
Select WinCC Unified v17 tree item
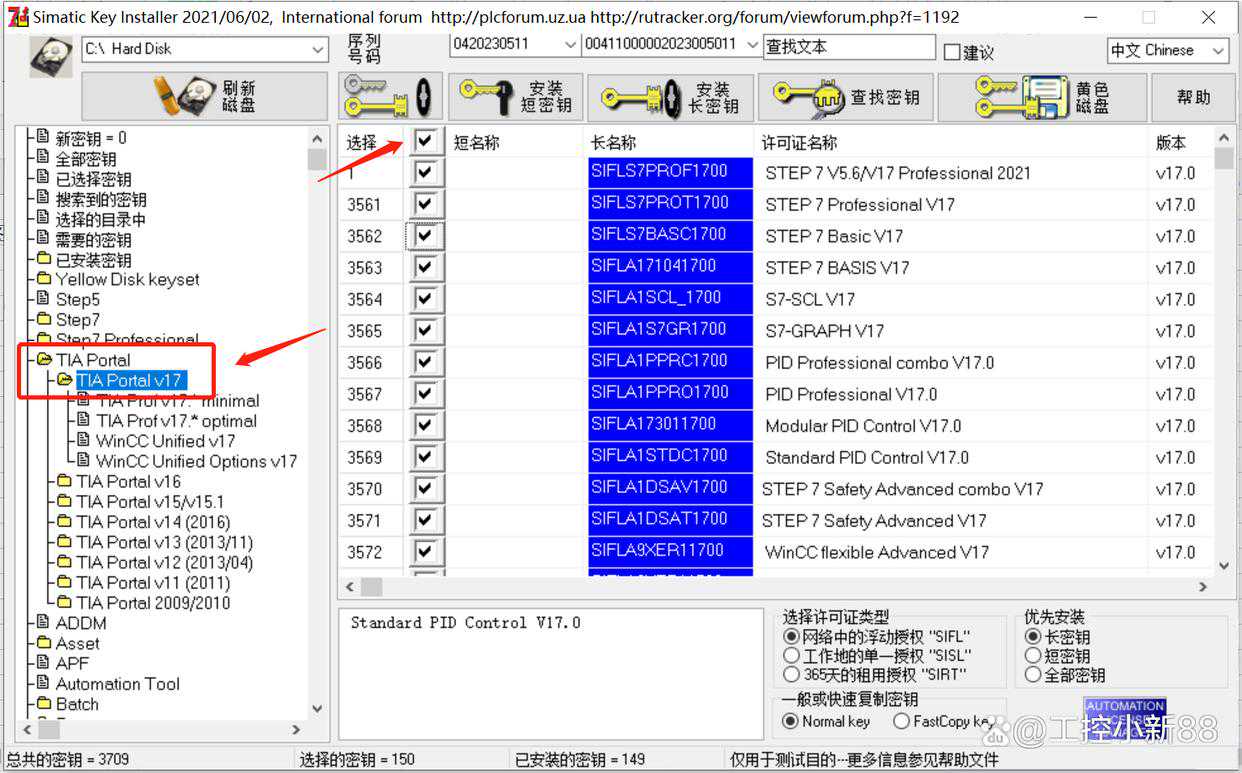click(165, 441)
